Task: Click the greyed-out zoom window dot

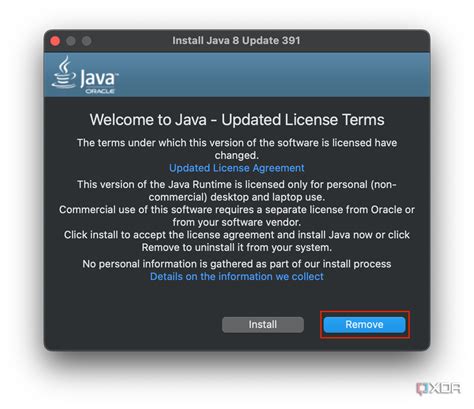Action: pyautogui.click(x=87, y=41)
